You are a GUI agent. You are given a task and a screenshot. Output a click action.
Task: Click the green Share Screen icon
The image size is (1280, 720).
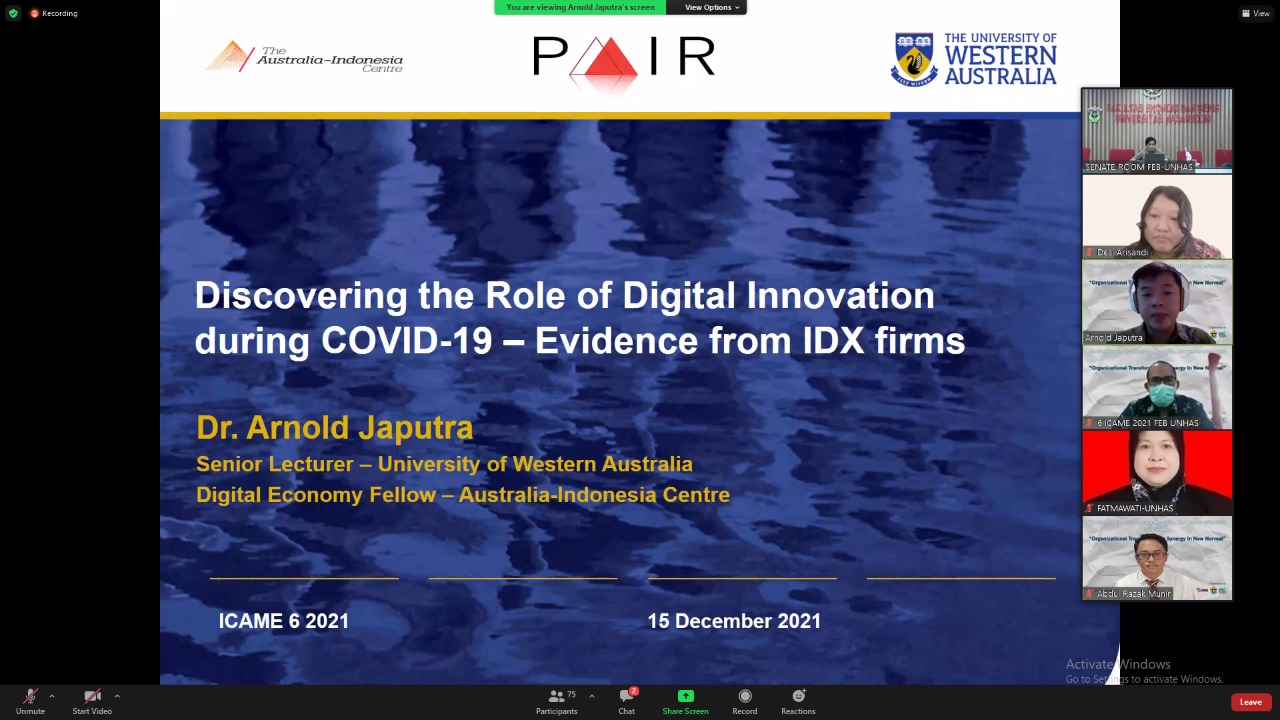point(685,696)
